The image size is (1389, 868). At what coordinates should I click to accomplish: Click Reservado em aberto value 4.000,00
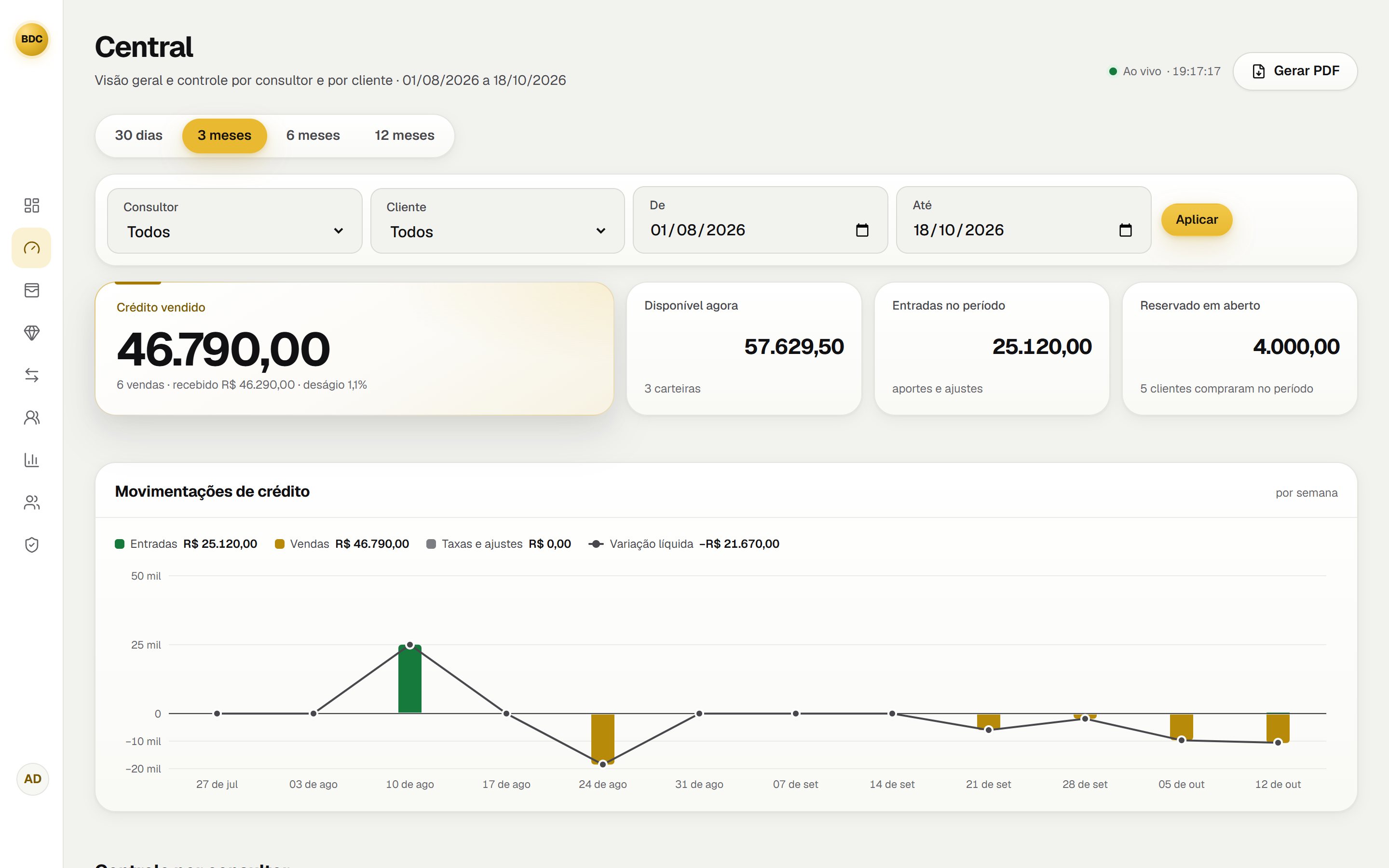pyautogui.click(x=1296, y=347)
